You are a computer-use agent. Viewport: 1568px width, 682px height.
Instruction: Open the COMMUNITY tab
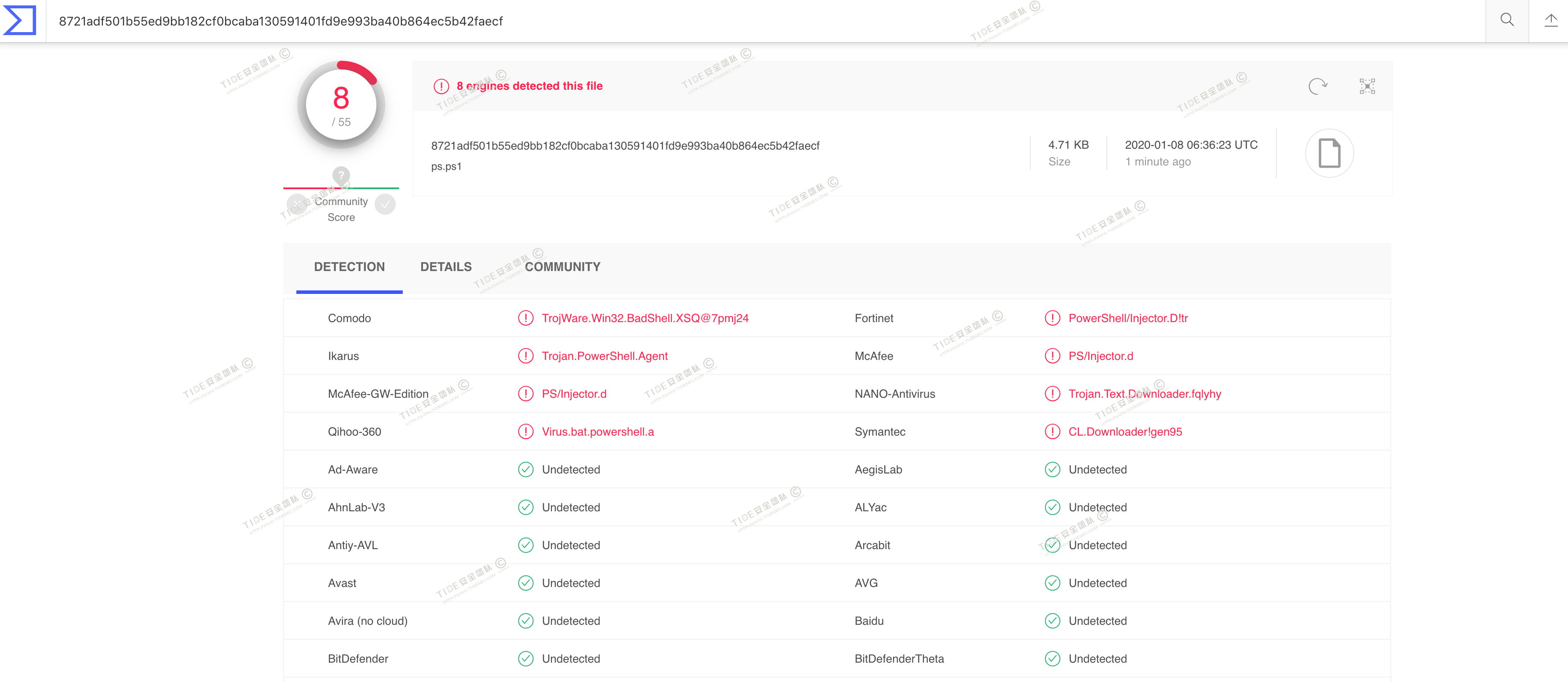[x=562, y=267]
